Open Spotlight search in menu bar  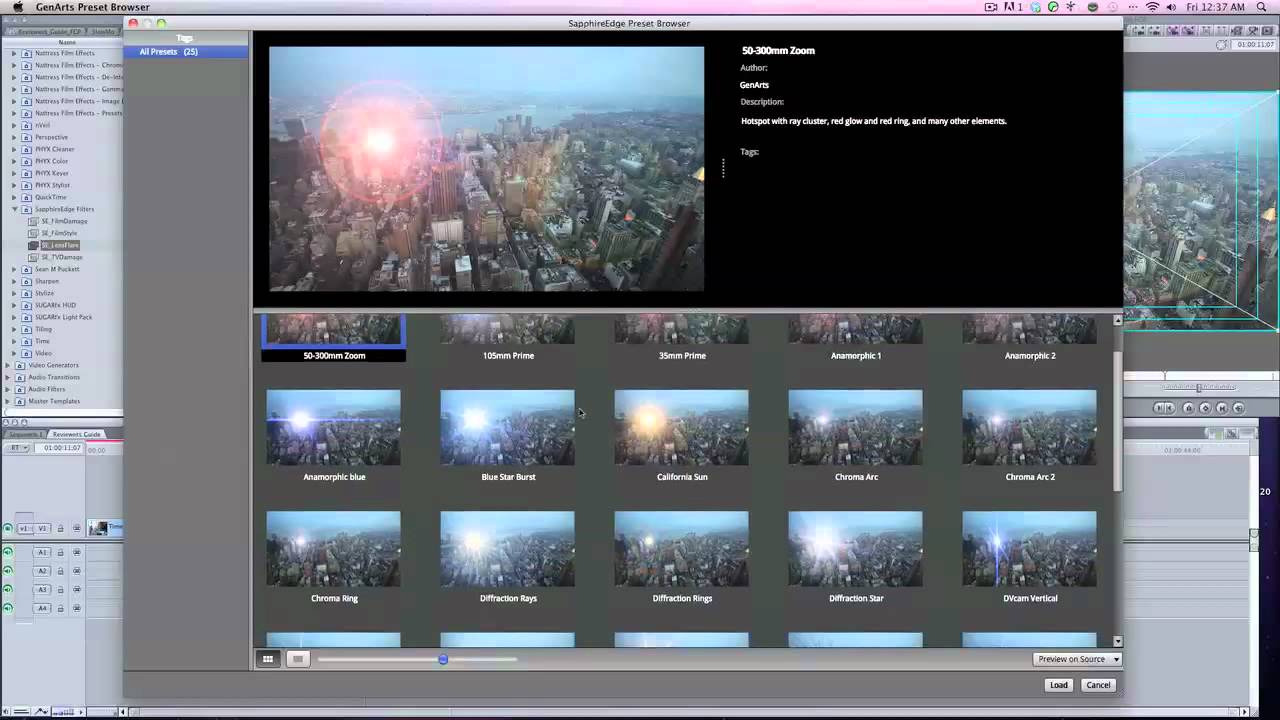tap(1261, 7)
